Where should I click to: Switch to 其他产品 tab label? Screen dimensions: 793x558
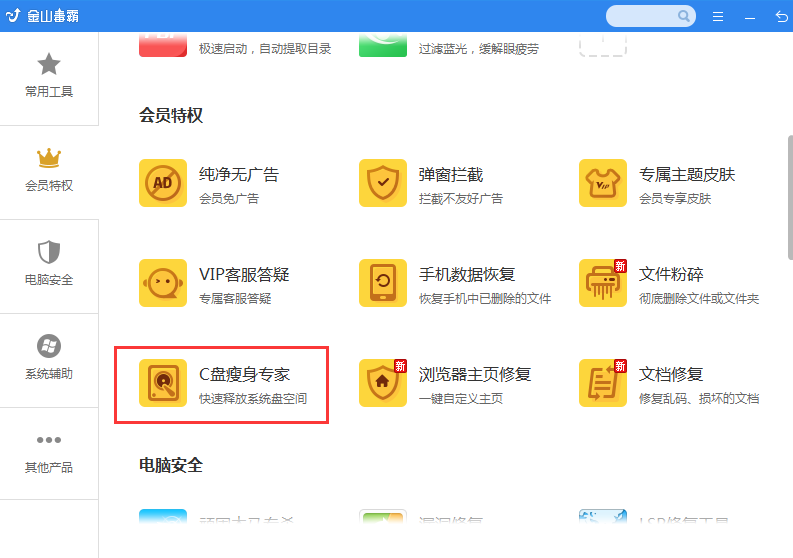[x=49, y=467]
